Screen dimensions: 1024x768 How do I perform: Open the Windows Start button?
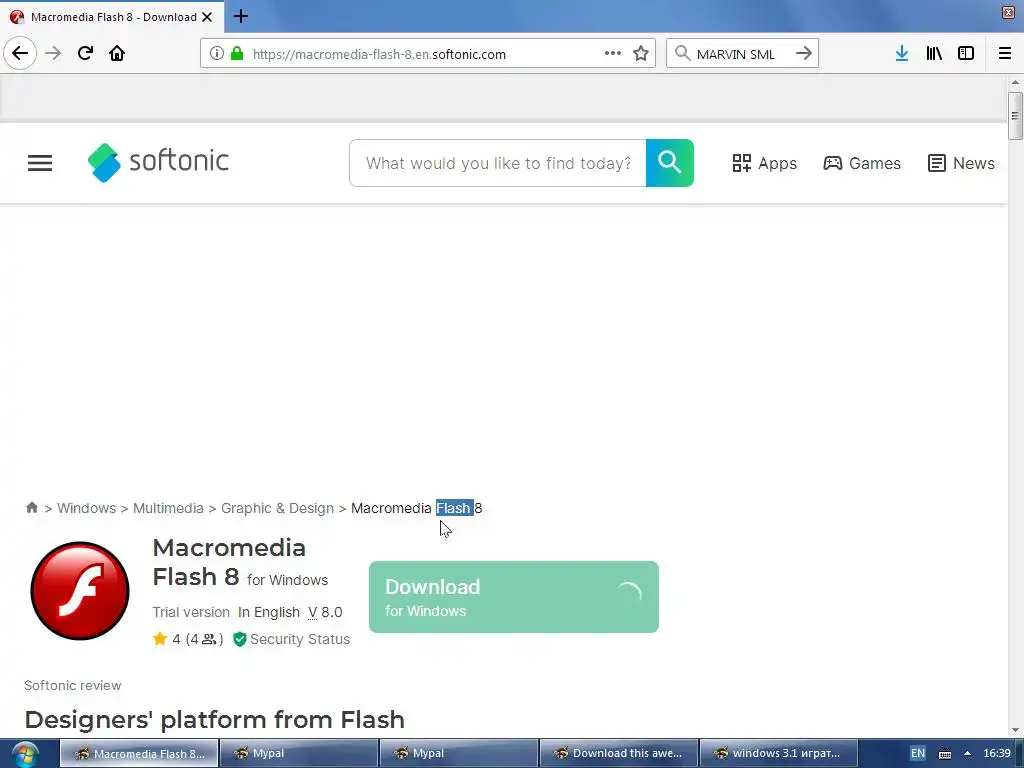tap(24, 754)
